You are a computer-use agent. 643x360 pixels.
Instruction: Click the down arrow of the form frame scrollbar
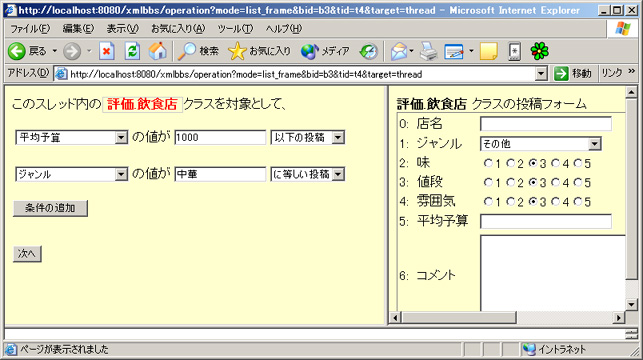pyautogui.click(x=632, y=305)
